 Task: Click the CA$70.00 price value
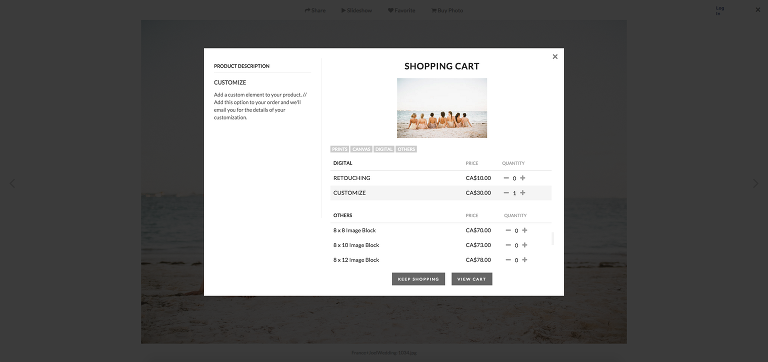[x=478, y=230]
